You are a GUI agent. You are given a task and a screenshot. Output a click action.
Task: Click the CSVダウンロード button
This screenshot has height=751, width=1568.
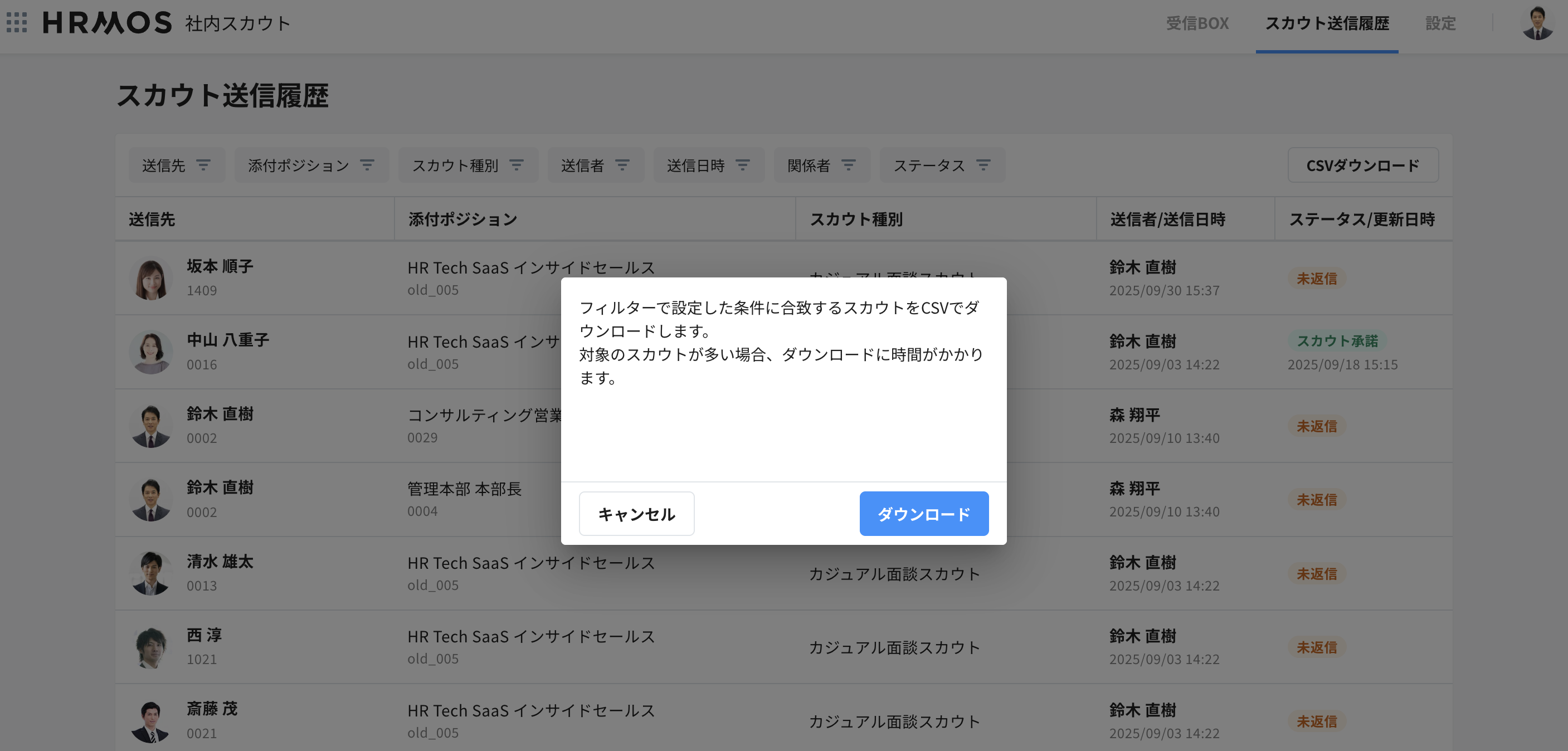pos(1362,165)
